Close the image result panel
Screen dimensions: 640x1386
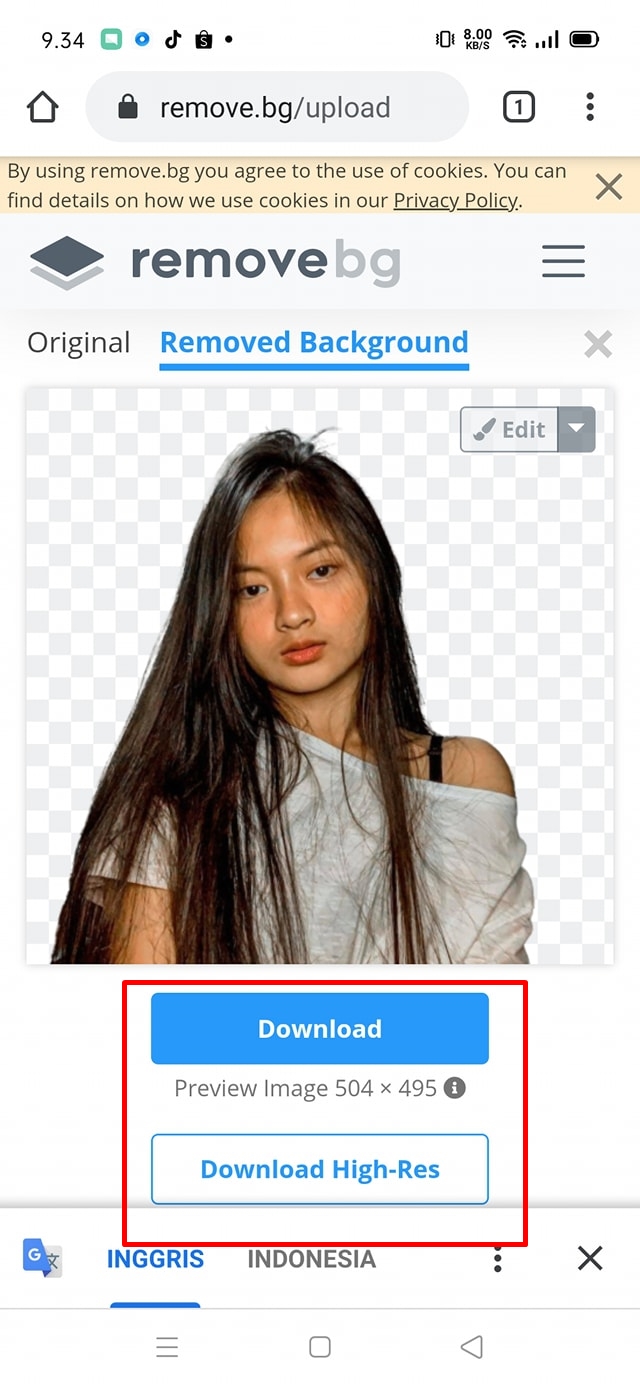coord(598,345)
